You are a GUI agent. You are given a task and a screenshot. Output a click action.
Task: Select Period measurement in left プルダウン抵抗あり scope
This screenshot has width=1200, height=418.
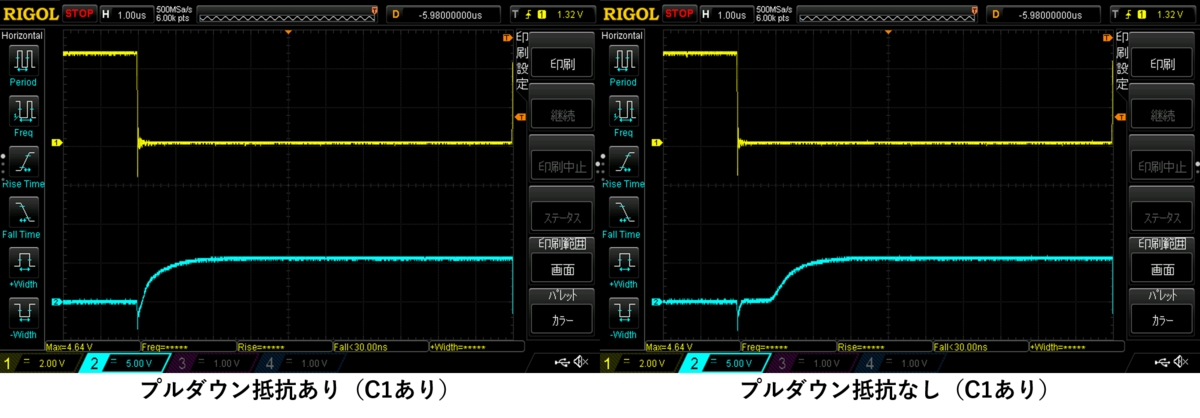(x=22, y=65)
